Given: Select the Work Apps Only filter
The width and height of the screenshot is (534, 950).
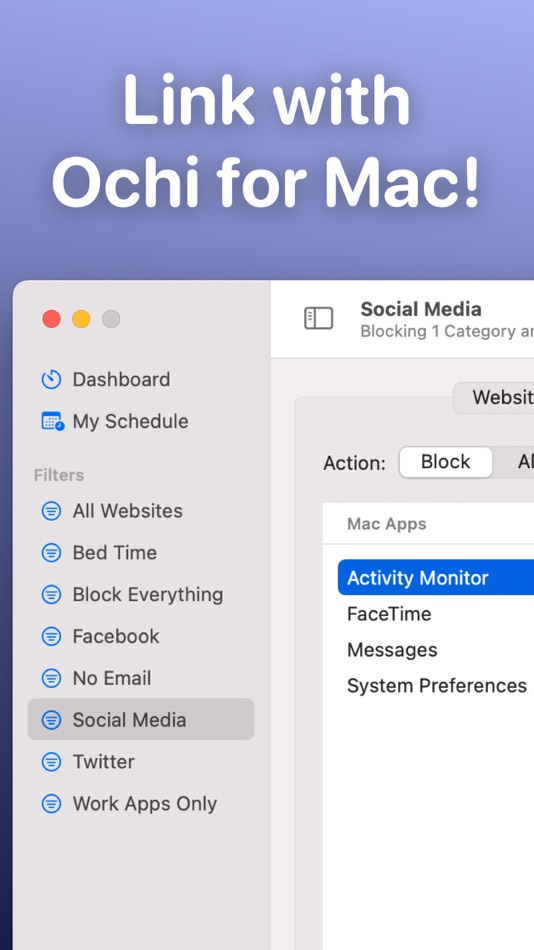Looking at the screenshot, I should [141, 803].
